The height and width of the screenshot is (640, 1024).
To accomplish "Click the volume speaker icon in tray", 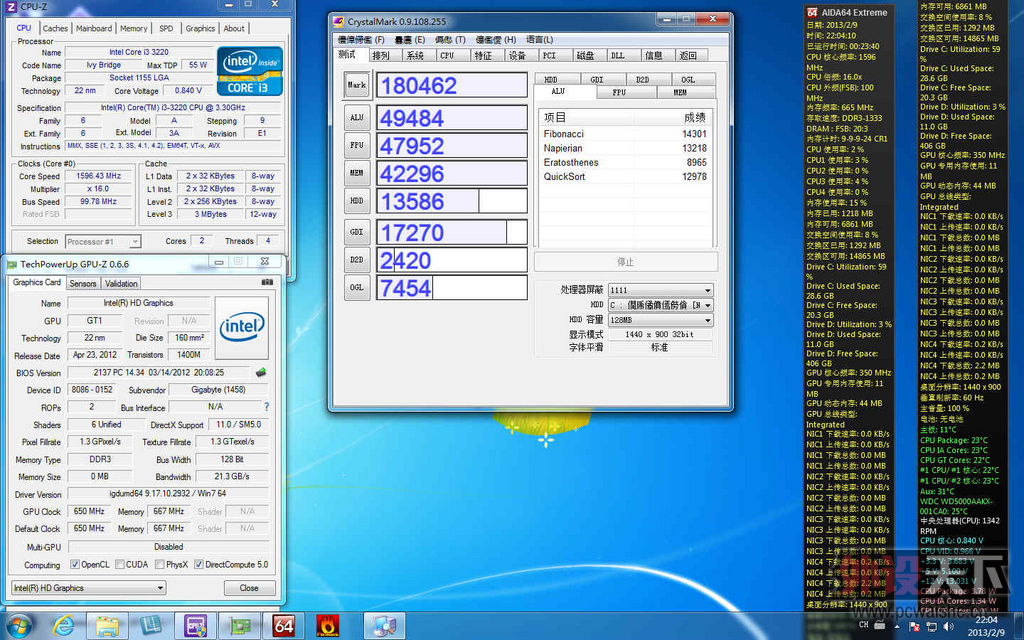I will (x=948, y=627).
